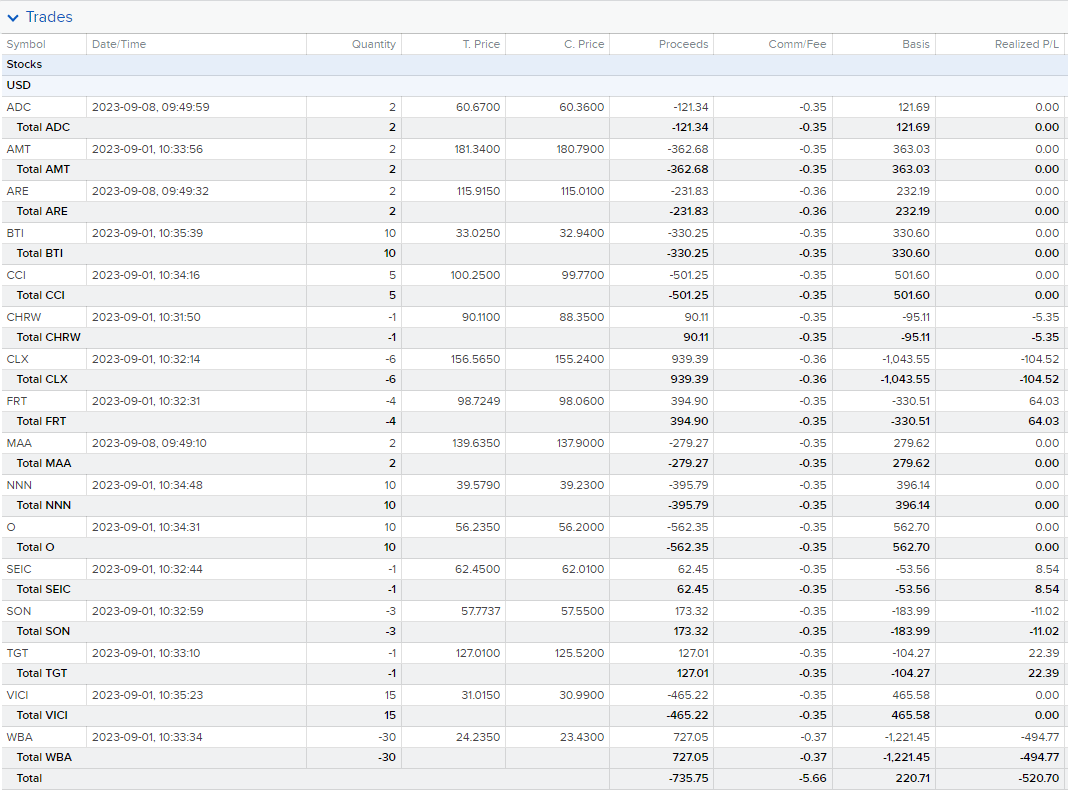Image resolution: width=1068 pixels, height=793 pixels.
Task: Click SON T. Price 57.7737
Action: point(480,611)
